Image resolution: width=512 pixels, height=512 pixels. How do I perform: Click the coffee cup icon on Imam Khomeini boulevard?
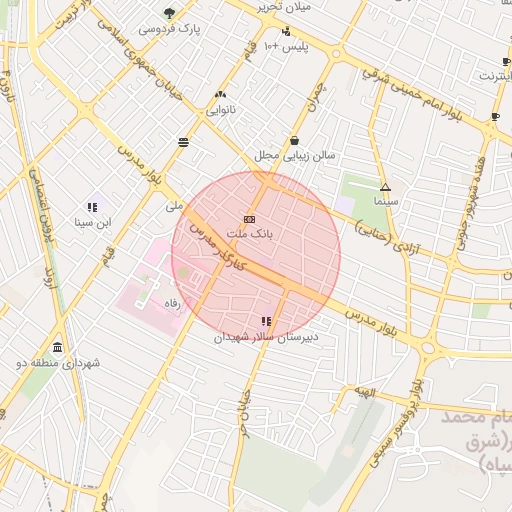(x=495, y=117)
